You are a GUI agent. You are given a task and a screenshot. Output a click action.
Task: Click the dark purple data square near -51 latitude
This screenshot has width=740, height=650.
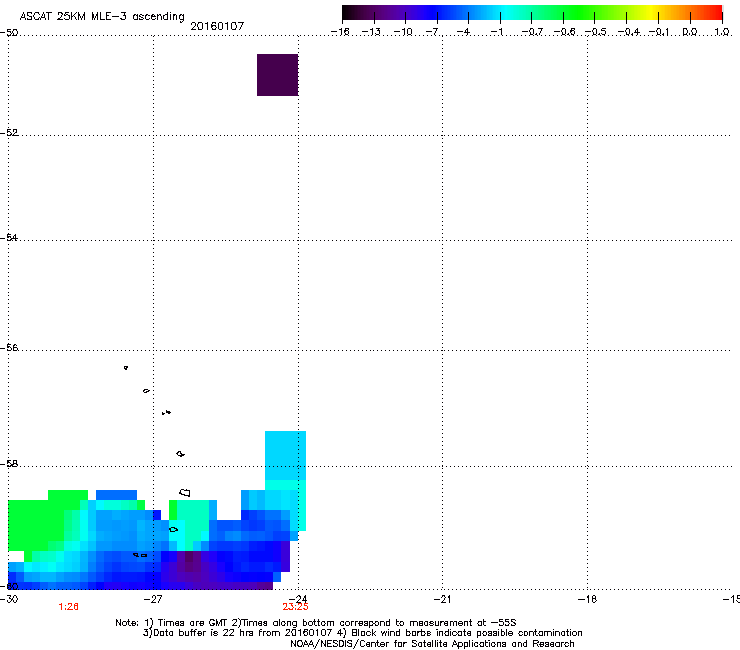tap(278, 75)
